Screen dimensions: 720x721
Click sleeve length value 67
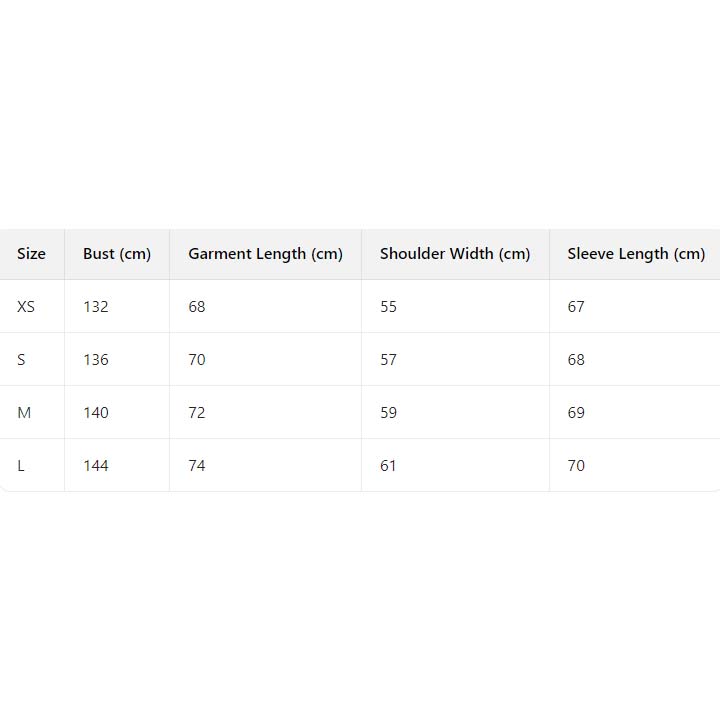(576, 307)
